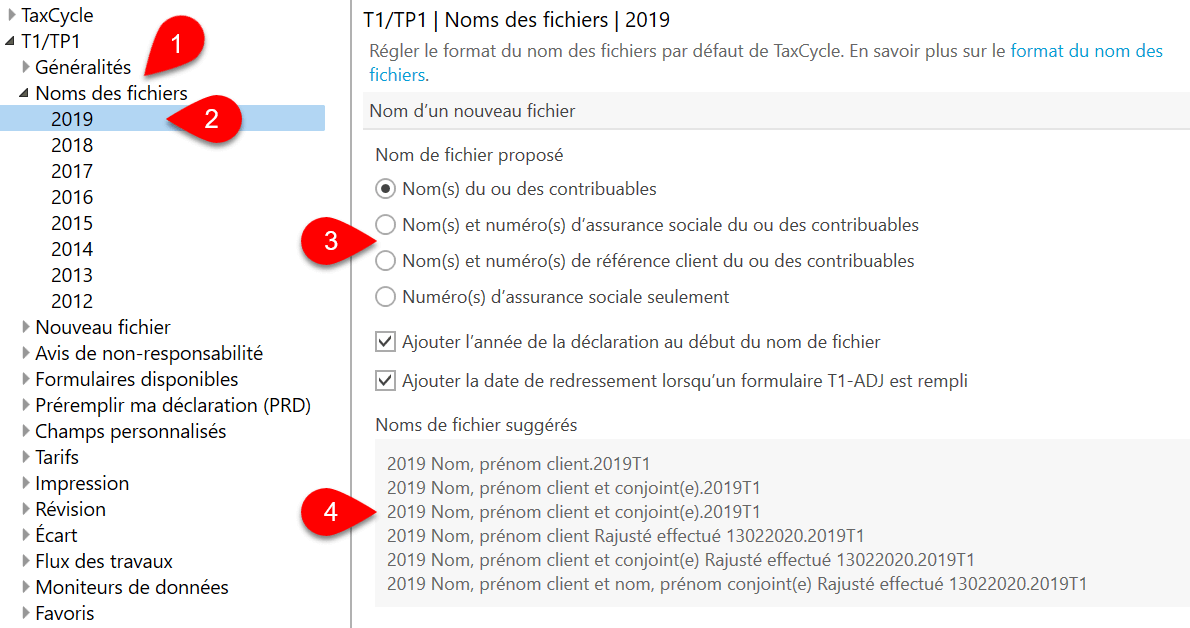Expand the Impression section arrow
The image size is (1190, 628).
tap(26, 483)
